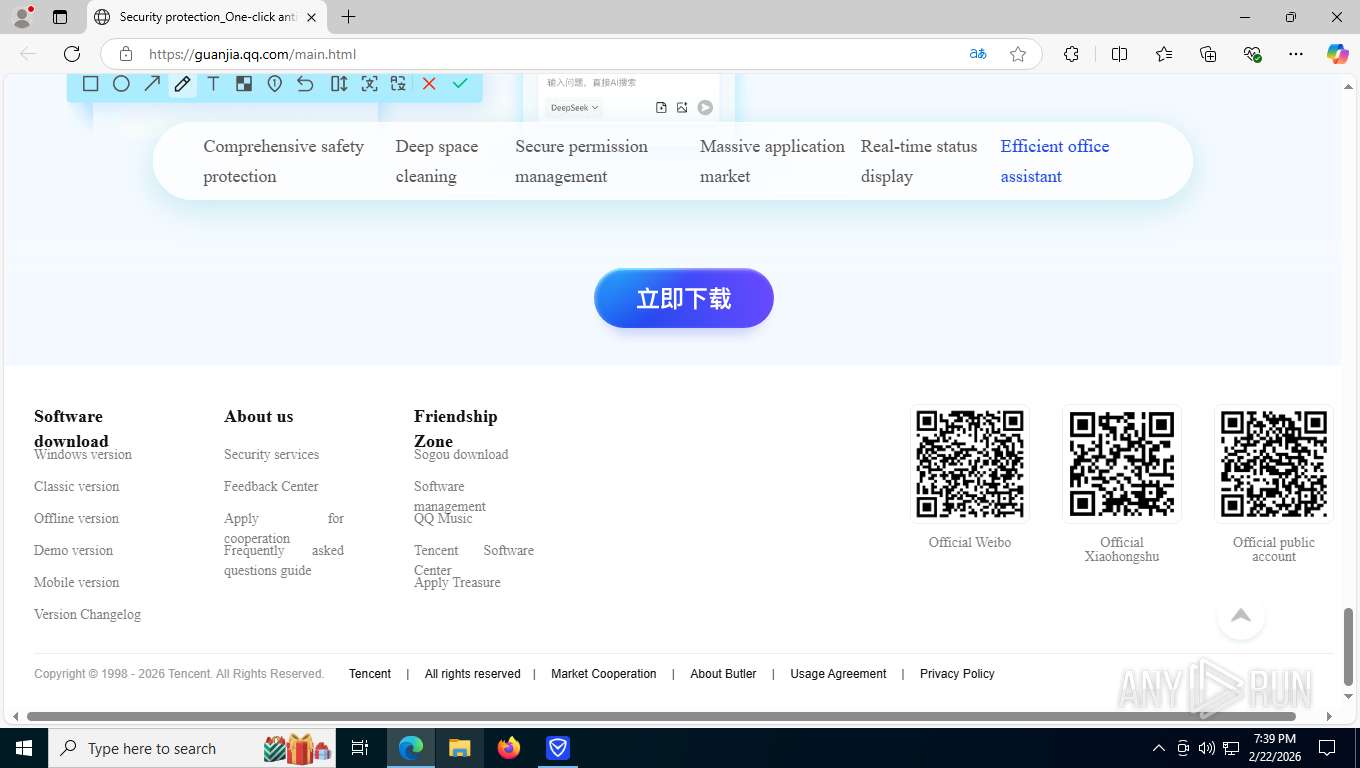Image resolution: width=1360 pixels, height=768 pixels.
Task: Click the gray send arrow icon
Action: point(705,107)
